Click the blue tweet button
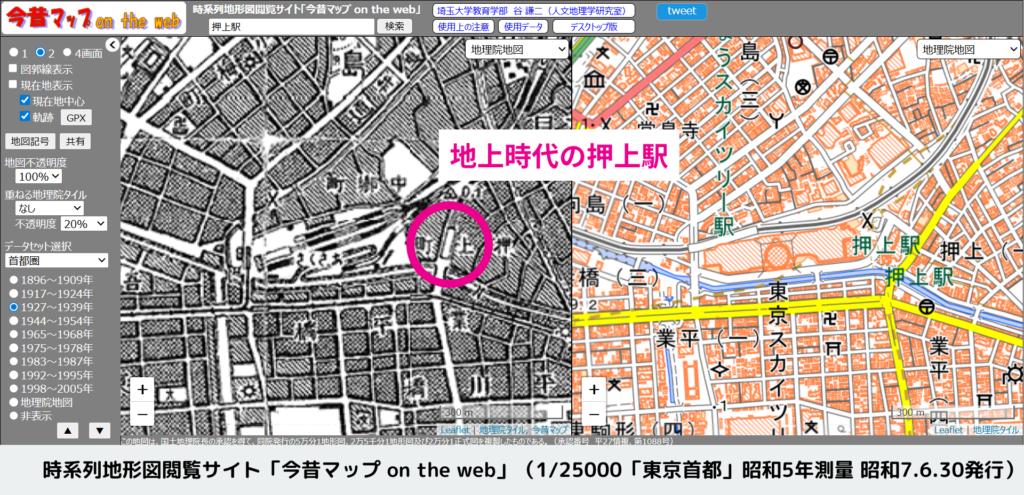The width and height of the screenshot is (1024, 495). (681, 12)
